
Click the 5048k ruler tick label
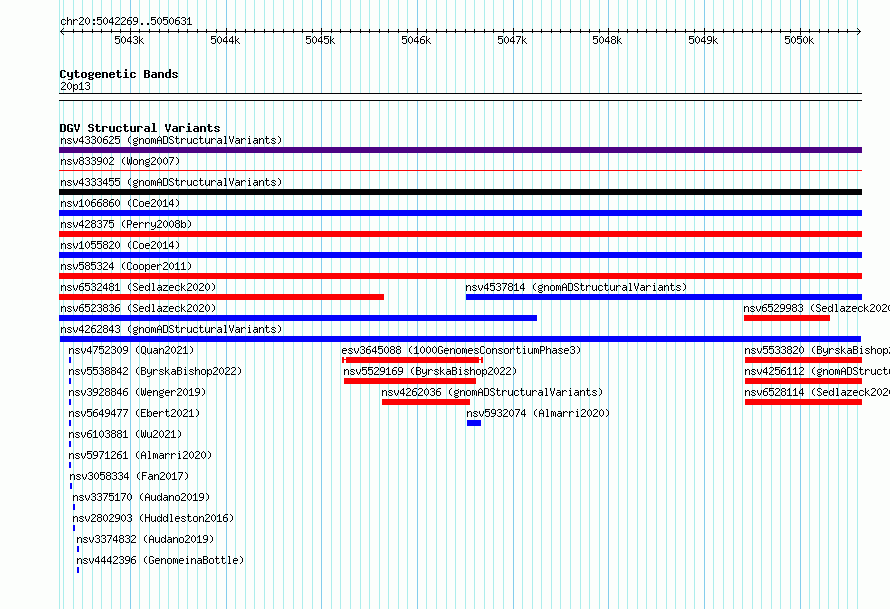[x=607, y=40]
